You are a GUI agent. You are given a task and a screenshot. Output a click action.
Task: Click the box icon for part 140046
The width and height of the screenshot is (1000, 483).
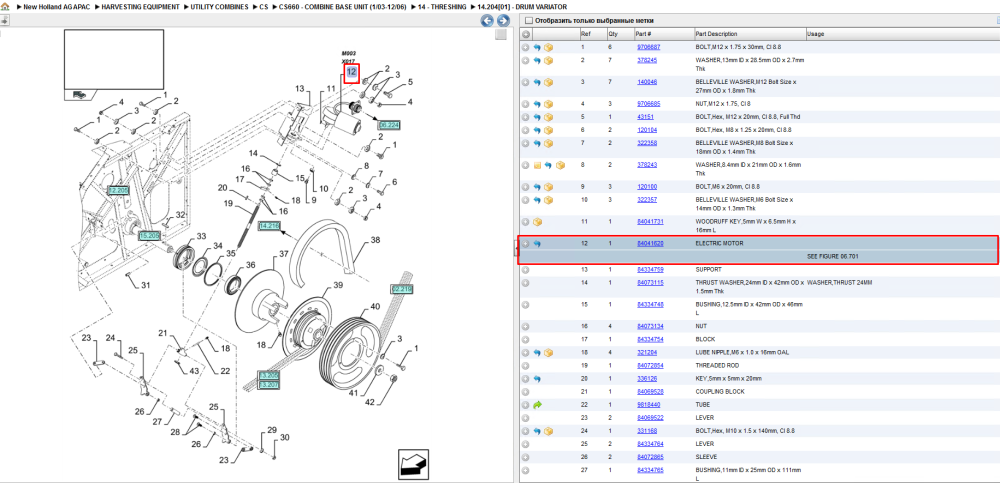(548, 82)
